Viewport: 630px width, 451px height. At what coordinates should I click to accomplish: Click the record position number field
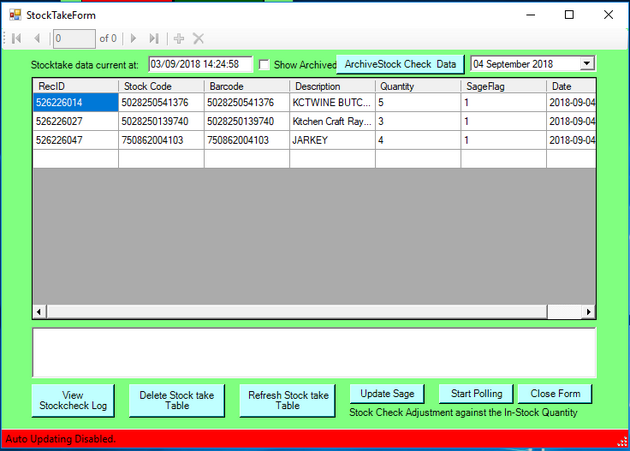pyautogui.click(x=74, y=38)
